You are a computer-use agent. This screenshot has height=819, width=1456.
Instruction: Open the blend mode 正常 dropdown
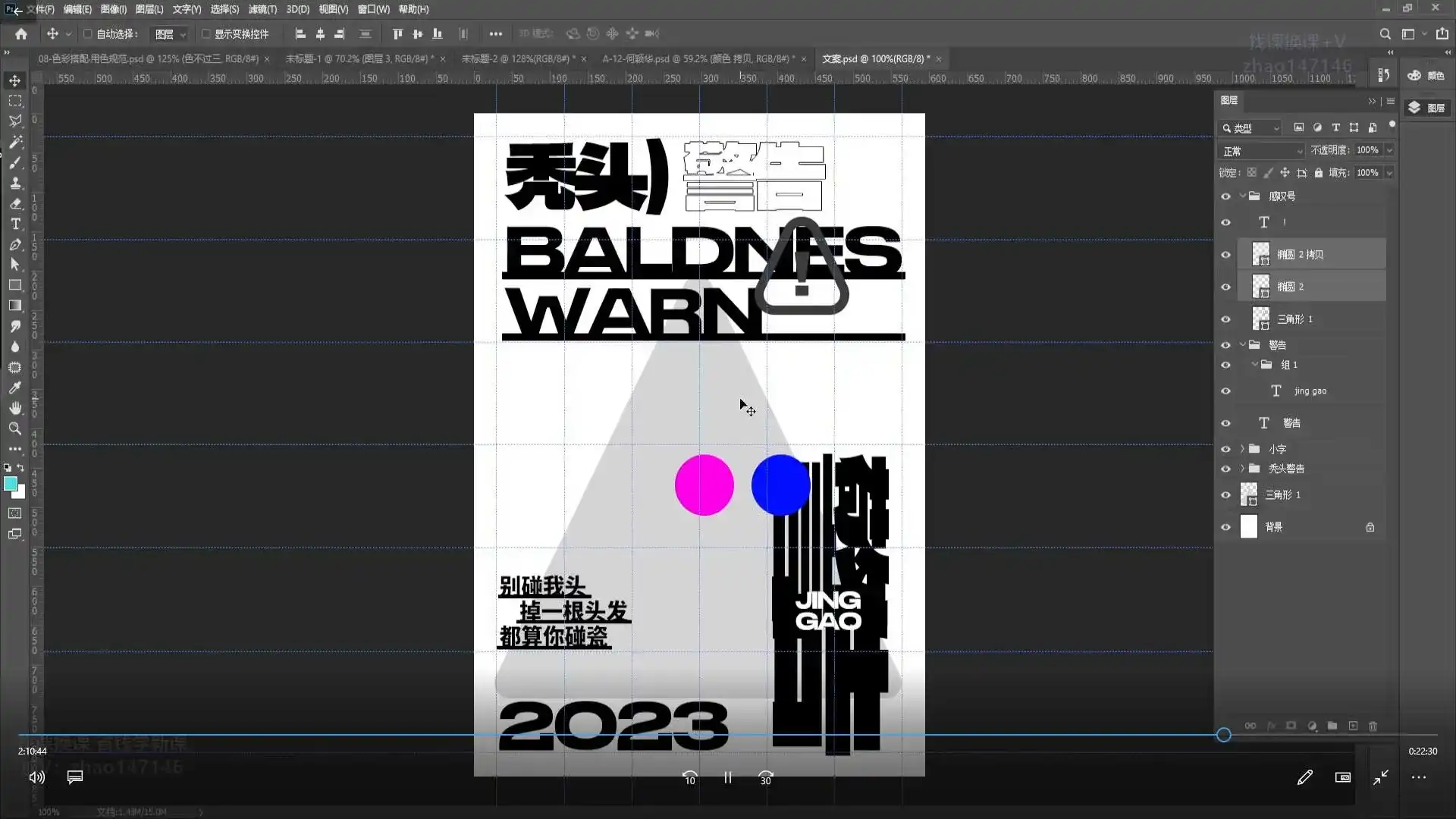click(x=1262, y=151)
